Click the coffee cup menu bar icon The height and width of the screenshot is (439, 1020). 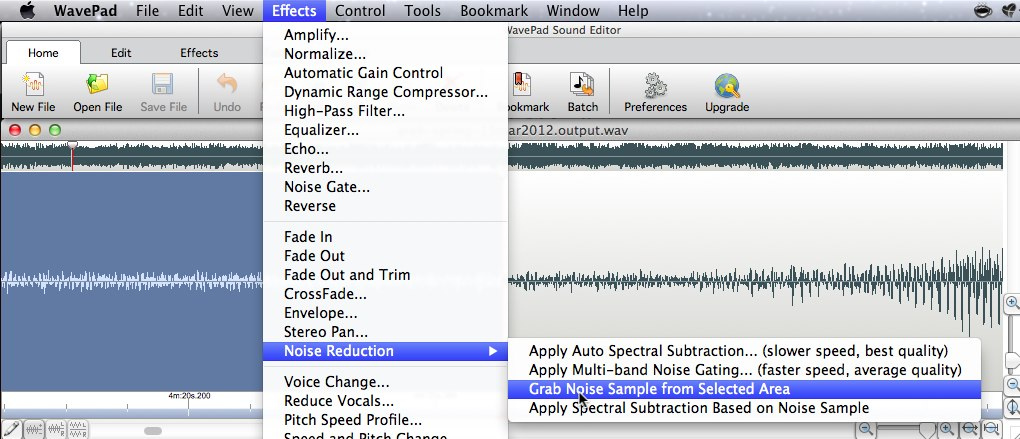(982, 10)
